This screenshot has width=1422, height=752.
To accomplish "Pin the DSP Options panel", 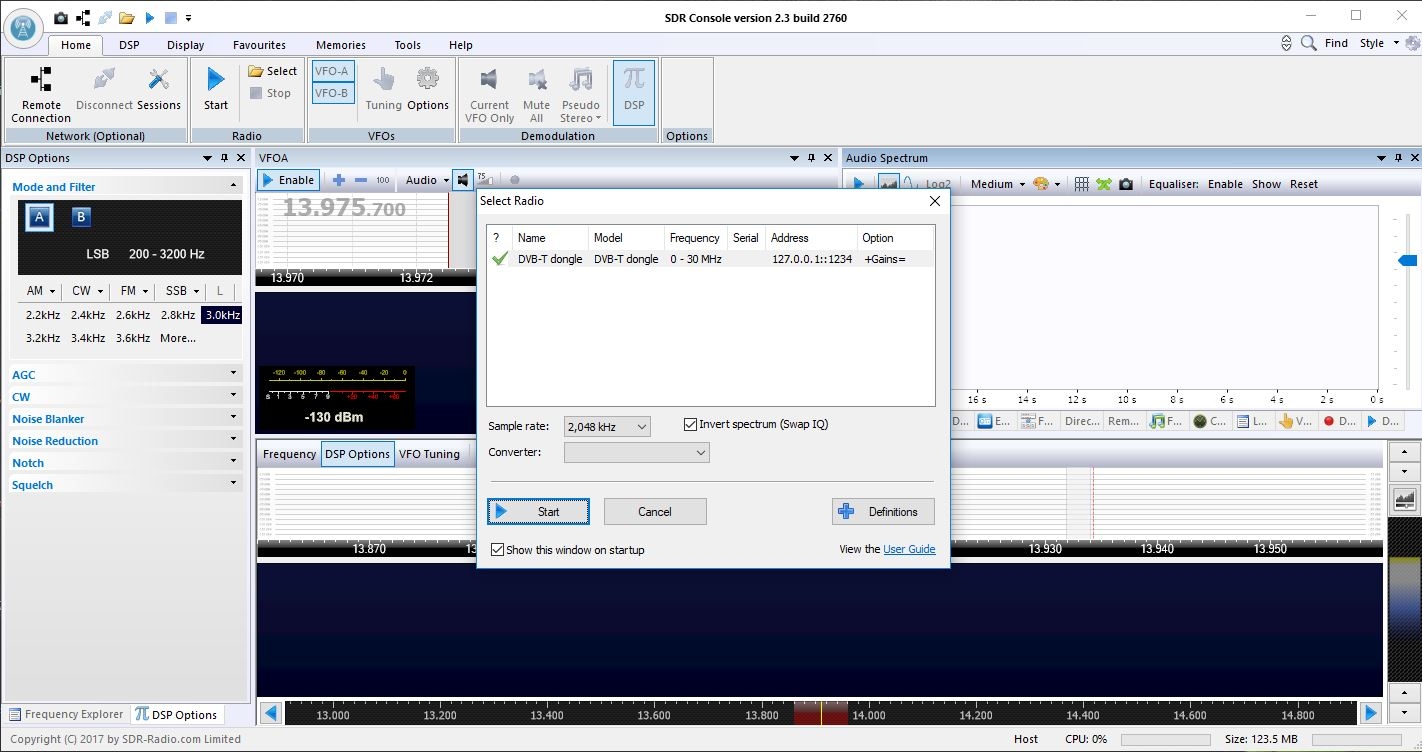I will coord(225,158).
